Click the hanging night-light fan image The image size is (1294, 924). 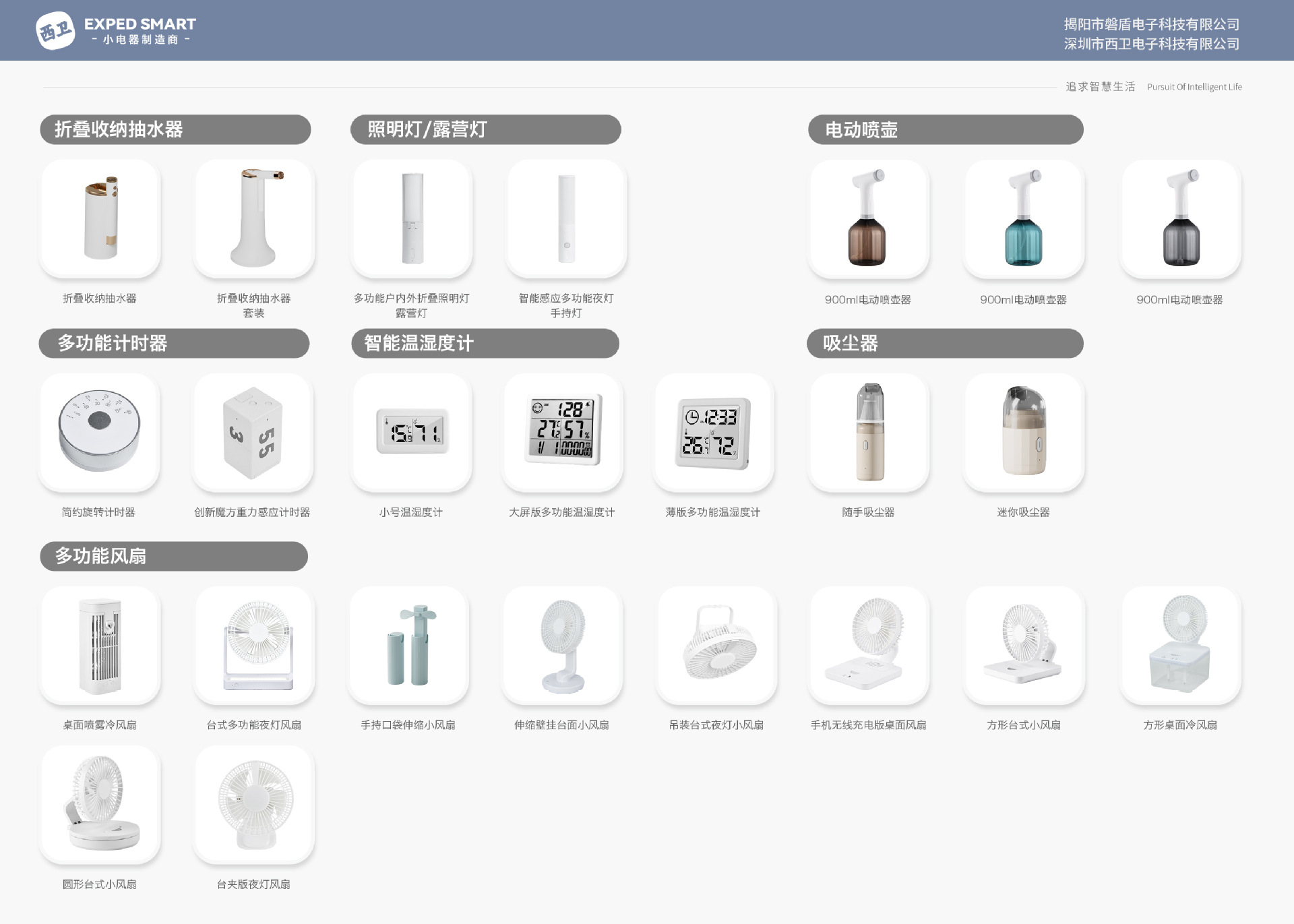point(716,646)
